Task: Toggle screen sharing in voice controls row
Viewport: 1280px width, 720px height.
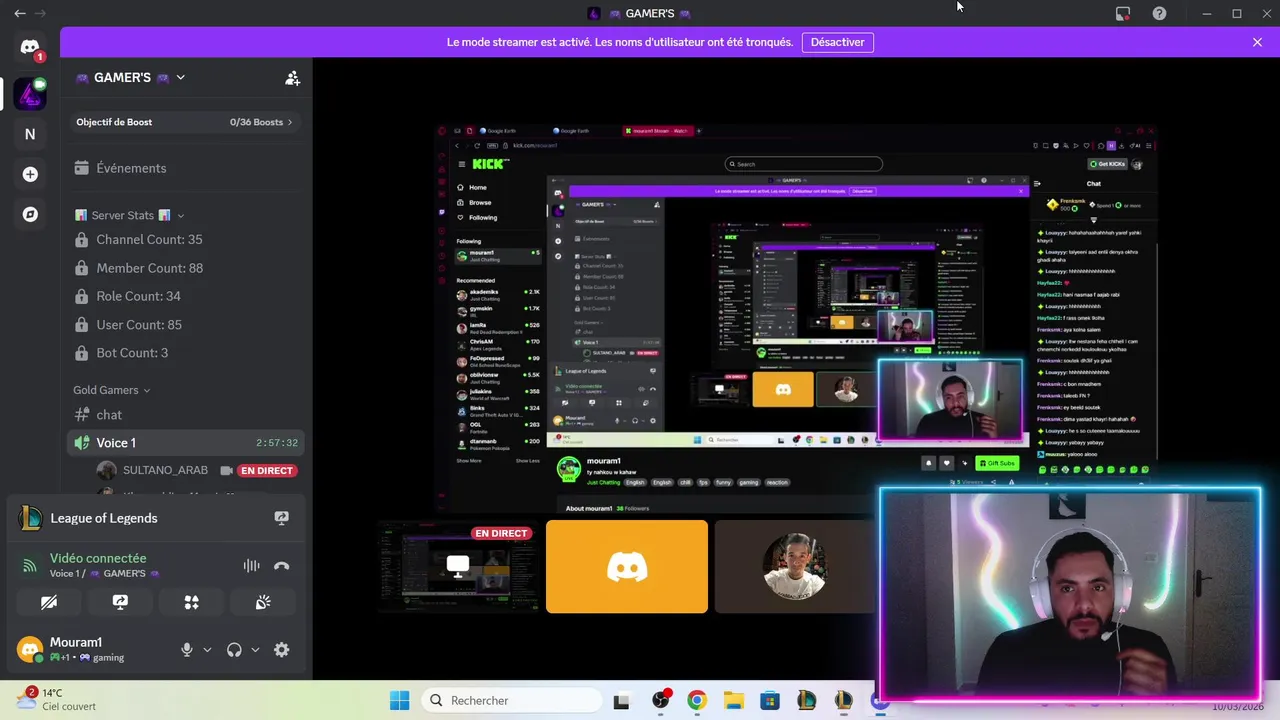Action: click(x=120, y=602)
